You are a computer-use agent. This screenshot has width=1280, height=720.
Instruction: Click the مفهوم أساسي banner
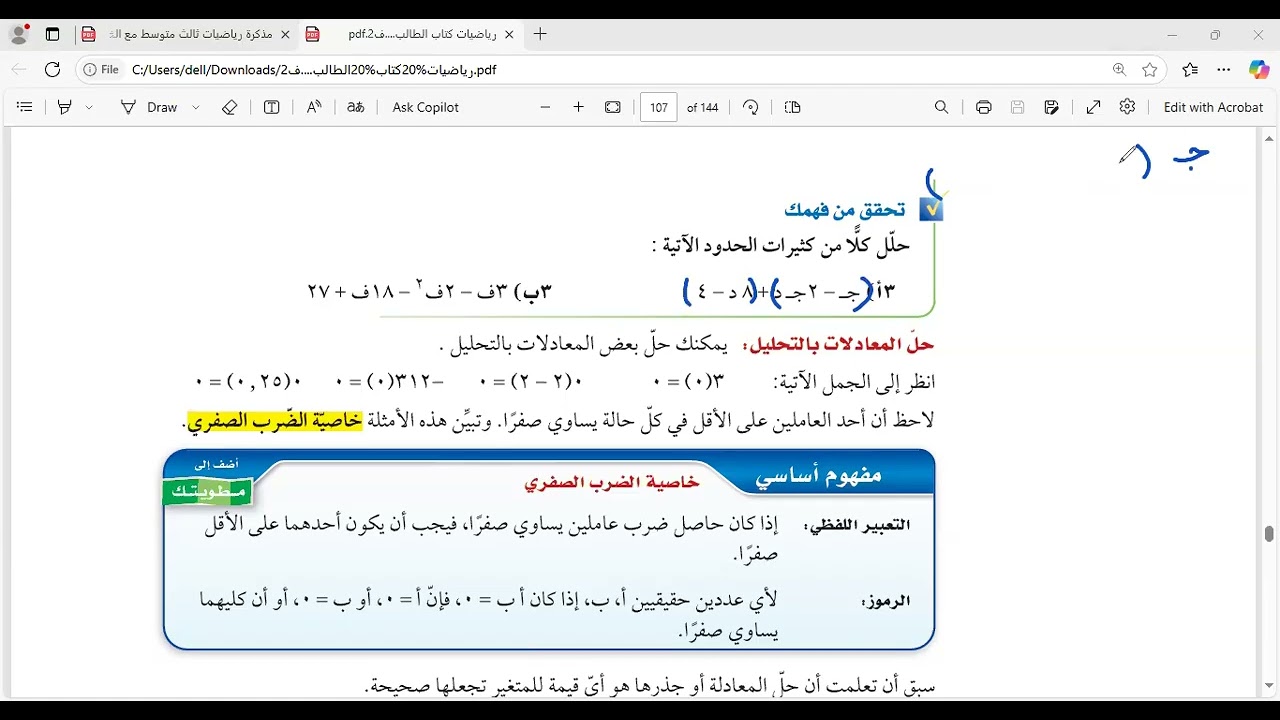818,476
